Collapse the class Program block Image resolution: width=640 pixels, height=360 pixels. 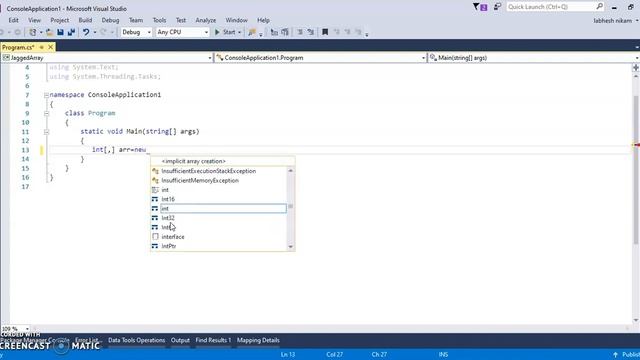(x=47, y=113)
